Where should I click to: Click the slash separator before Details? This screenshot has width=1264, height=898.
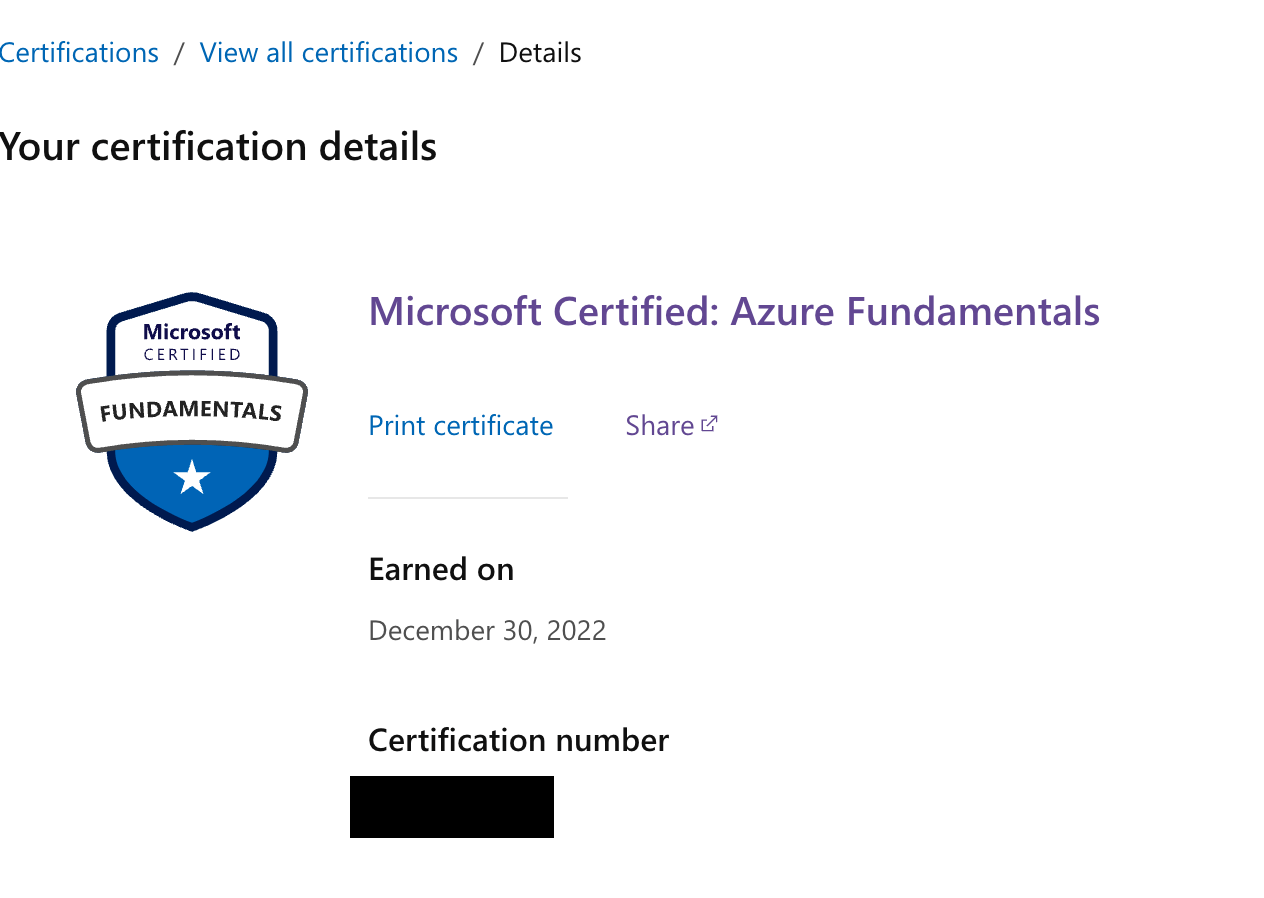[479, 52]
